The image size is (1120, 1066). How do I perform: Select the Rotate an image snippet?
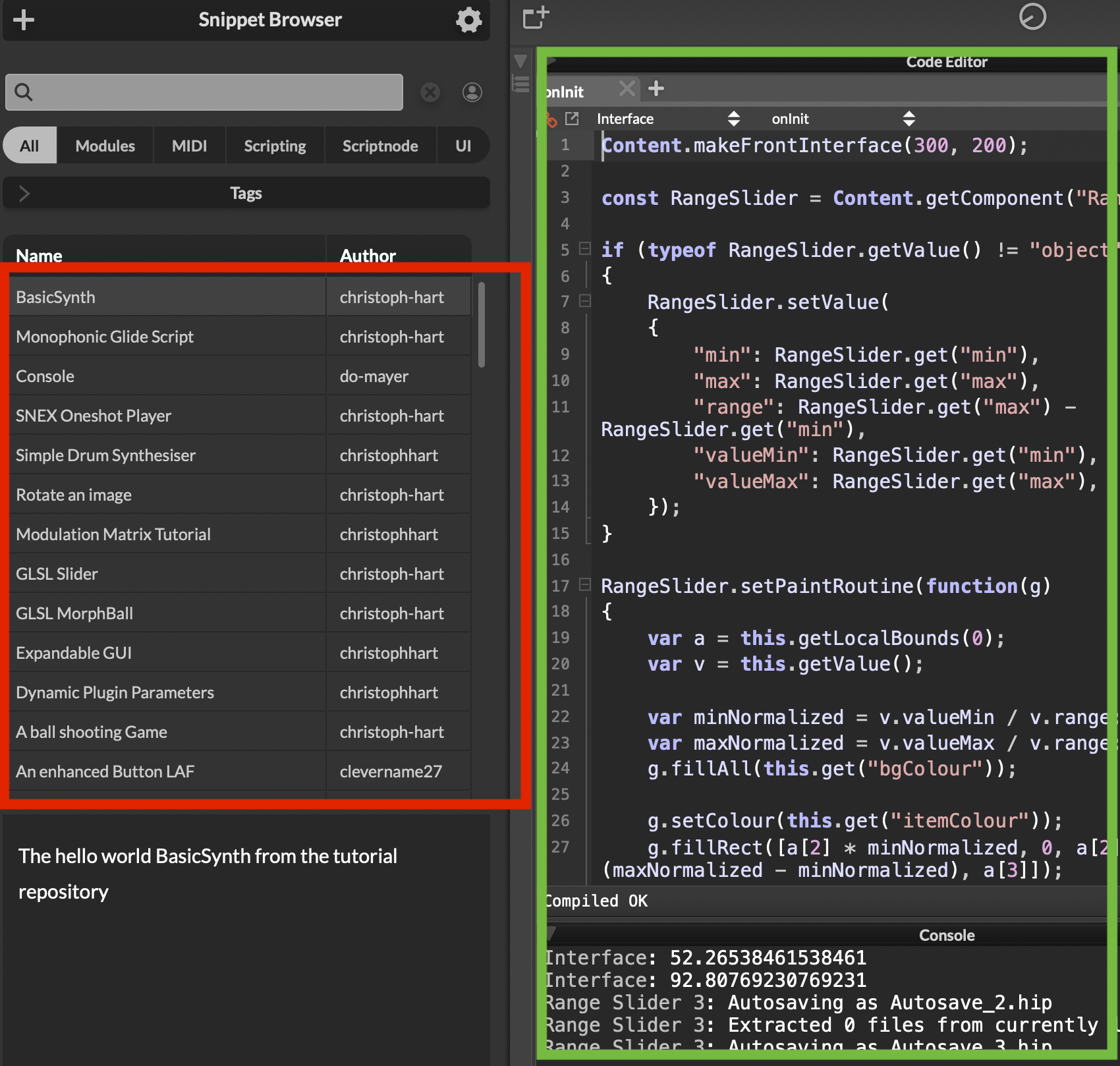240,495
